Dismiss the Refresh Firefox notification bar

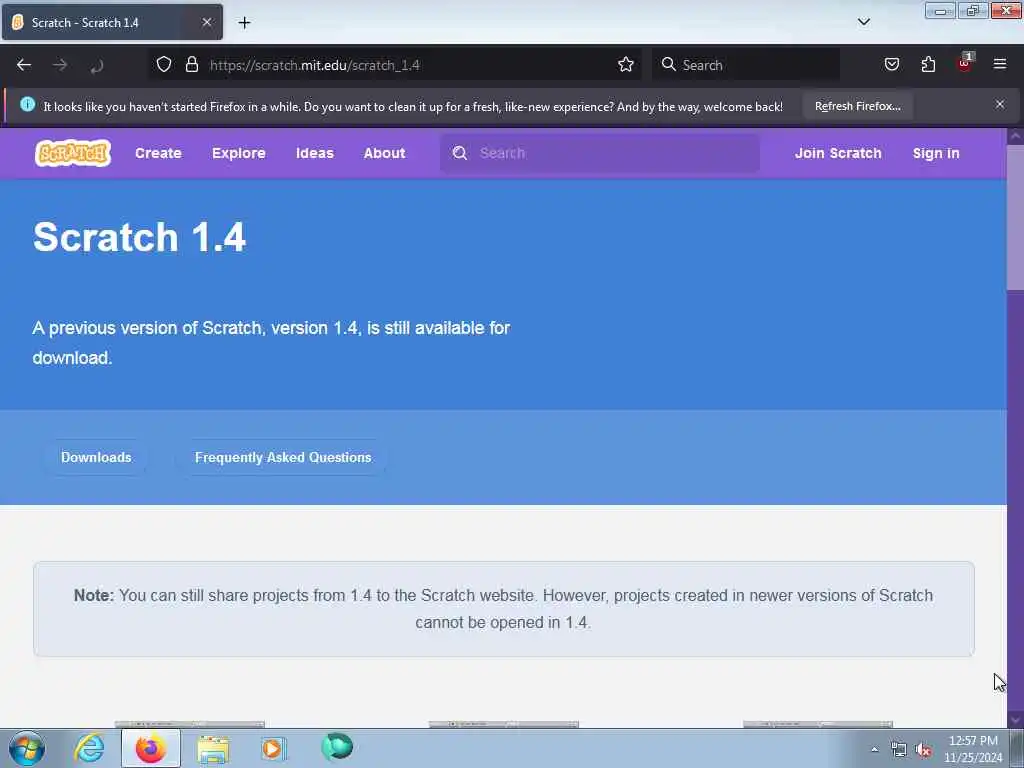pyautogui.click(x=1000, y=104)
